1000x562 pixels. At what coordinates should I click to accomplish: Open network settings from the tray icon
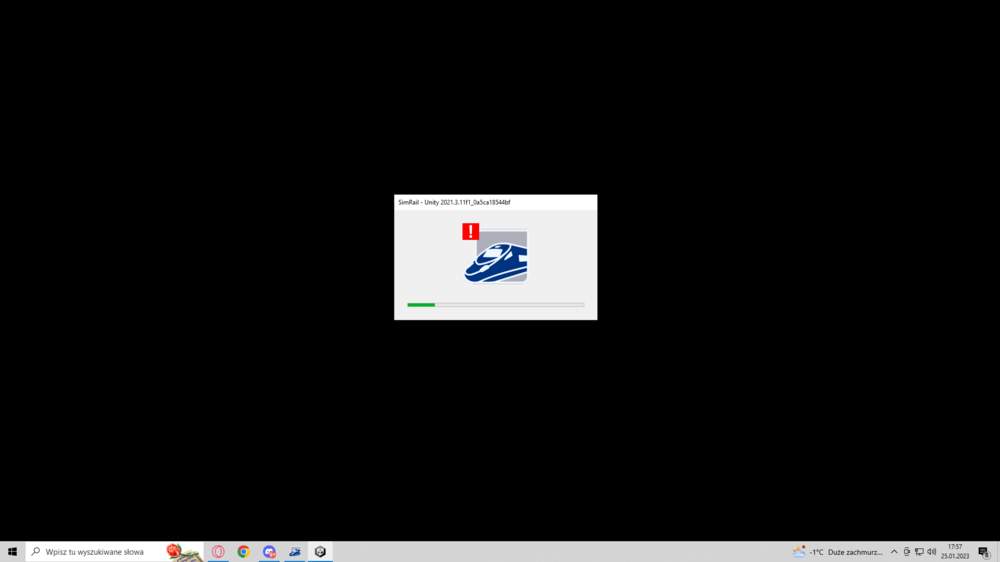point(919,552)
